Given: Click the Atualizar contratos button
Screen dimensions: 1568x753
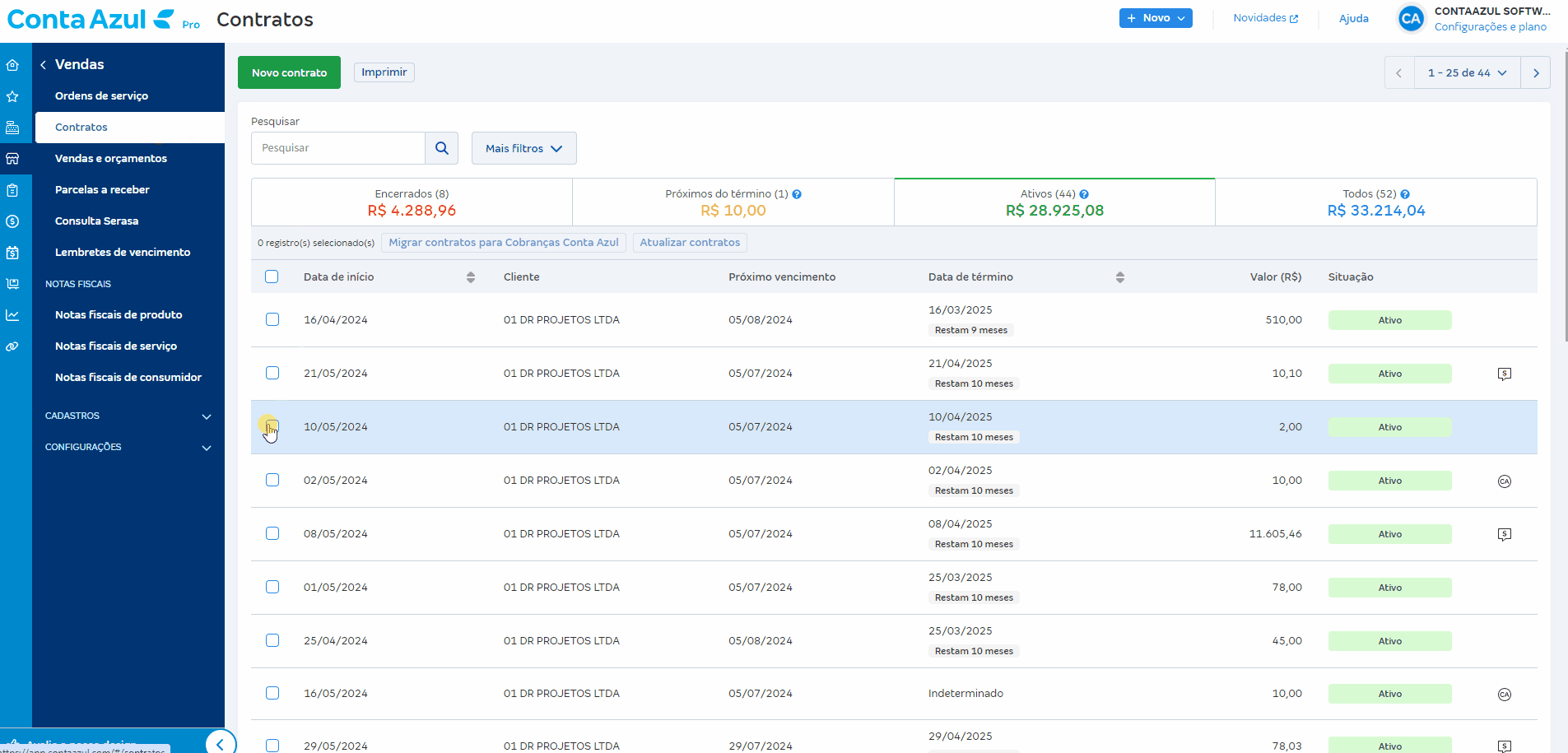Looking at the screenshot, I should coord(690,243).
